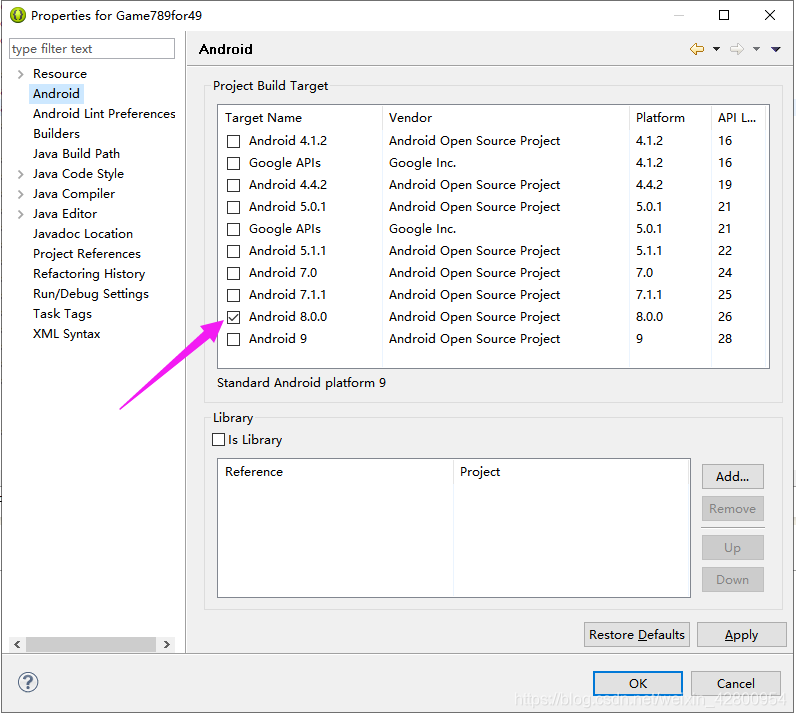Check the Android 4.4.2 target
796x718 pixels.
coord(234,185)
